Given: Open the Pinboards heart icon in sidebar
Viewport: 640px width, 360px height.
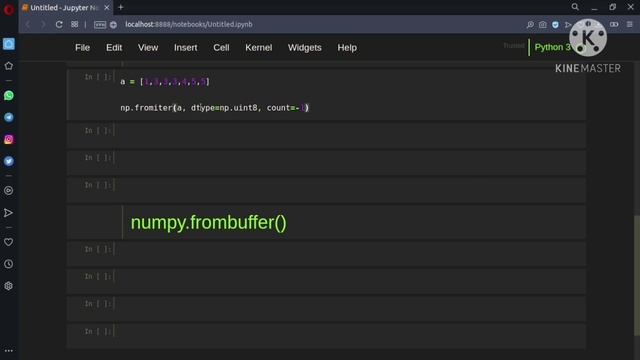Looking at the screenshot, I should [x=9, y=242].
